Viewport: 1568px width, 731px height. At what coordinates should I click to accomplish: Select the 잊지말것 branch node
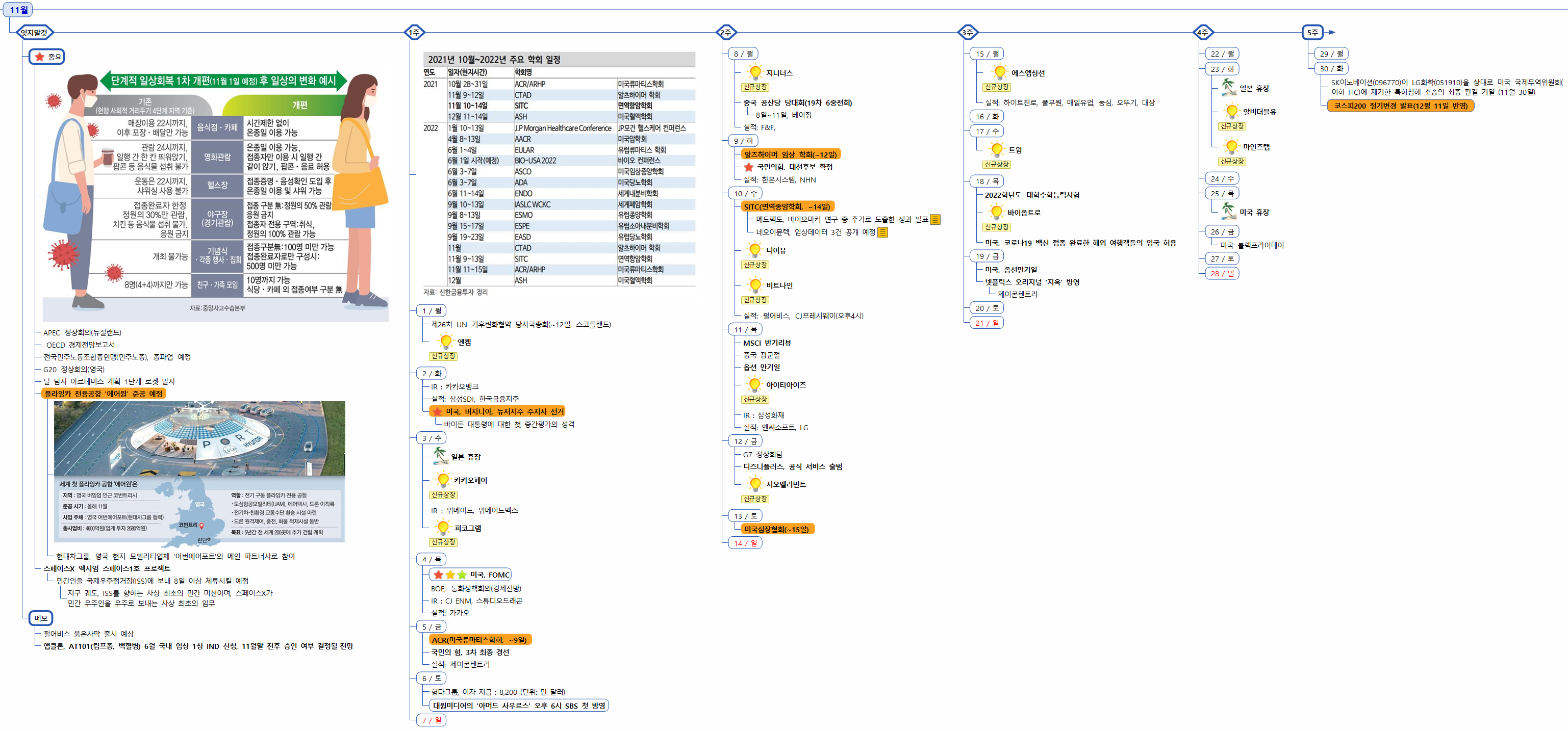[34, 32]
